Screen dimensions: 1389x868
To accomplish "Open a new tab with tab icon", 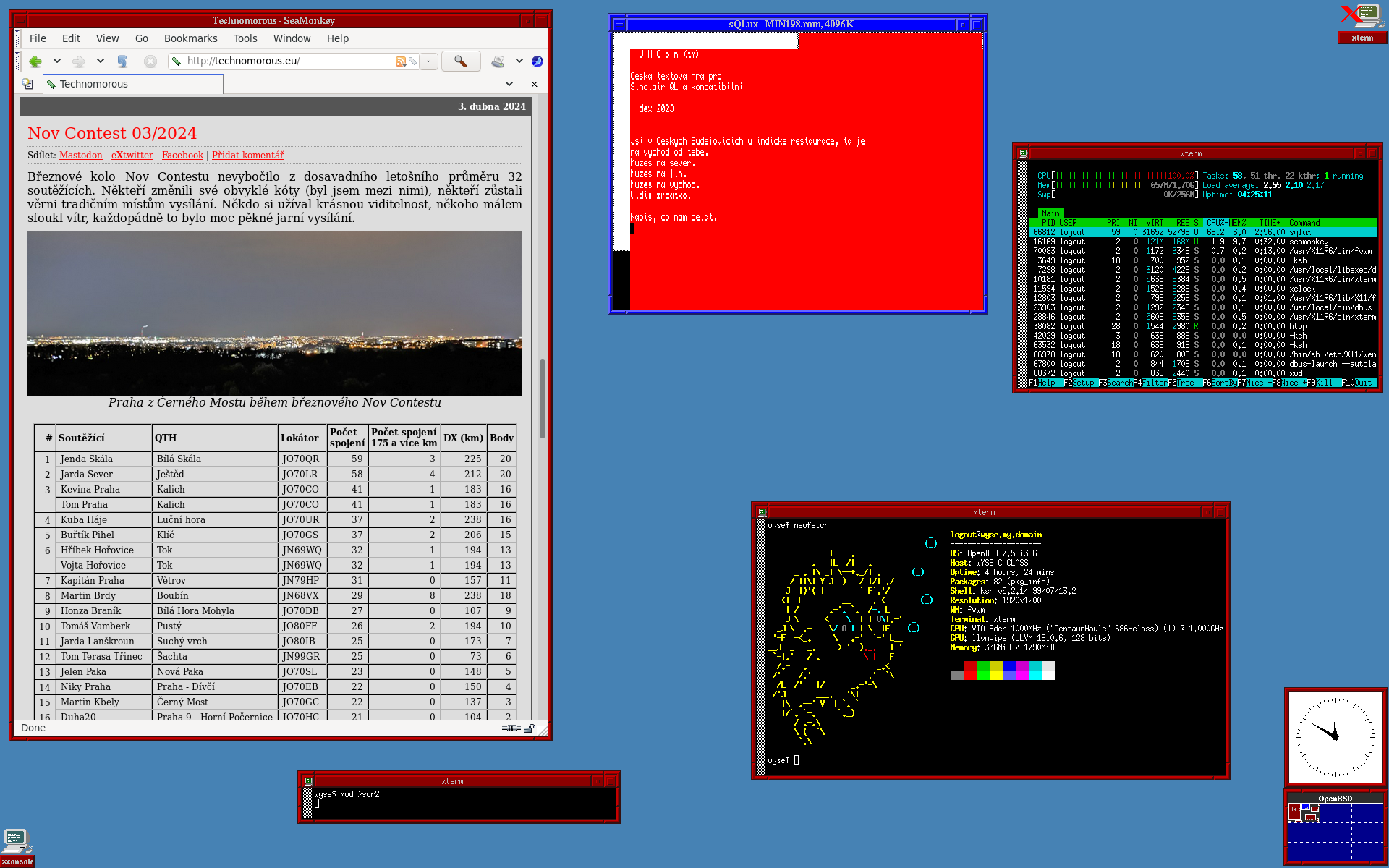I will pyautogui.click(x=27, y=84).
